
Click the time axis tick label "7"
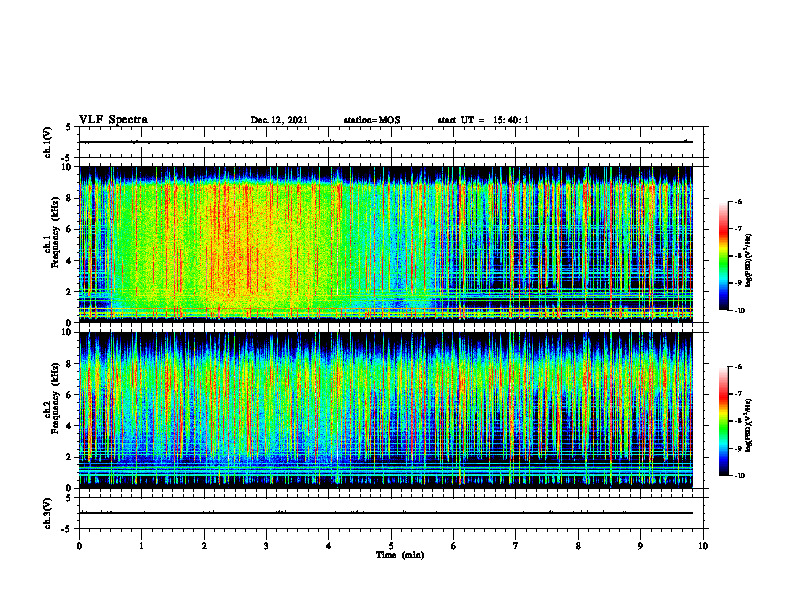click(x=516, y=546)
